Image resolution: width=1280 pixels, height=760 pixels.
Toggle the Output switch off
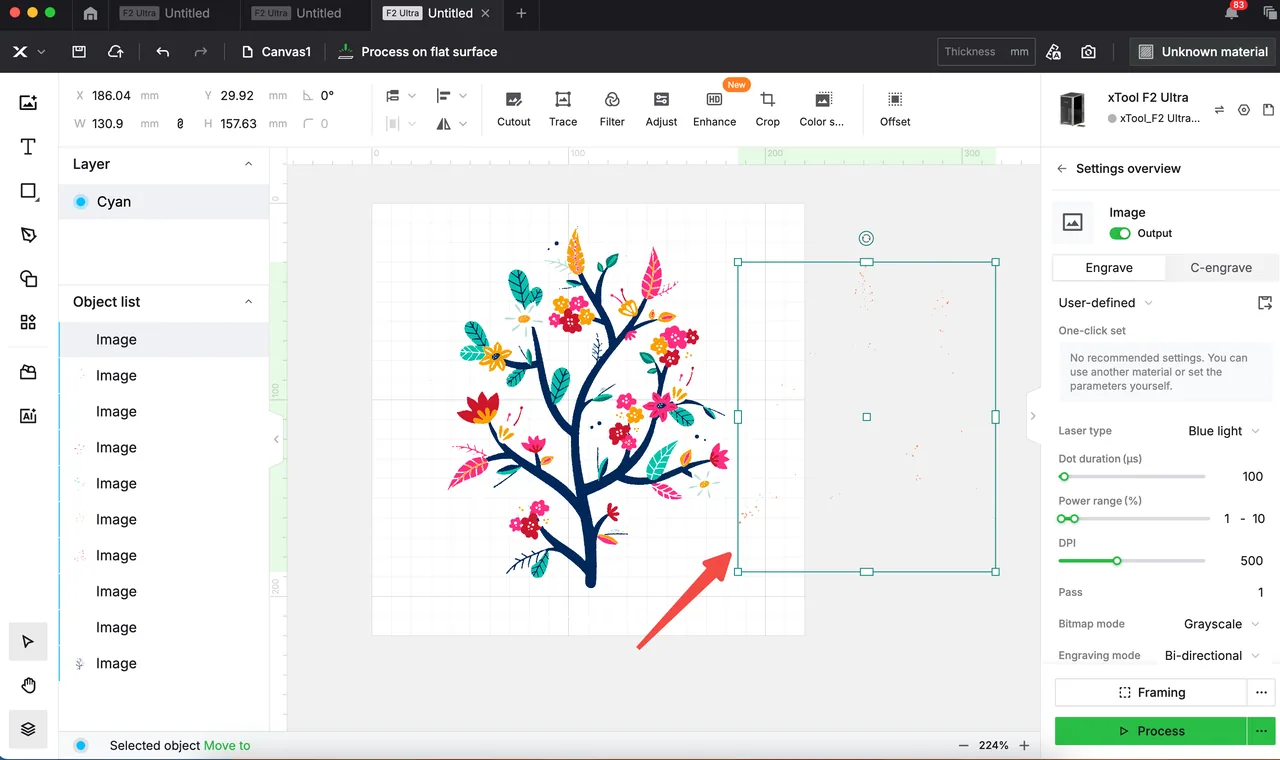[x=1120, y=233]
